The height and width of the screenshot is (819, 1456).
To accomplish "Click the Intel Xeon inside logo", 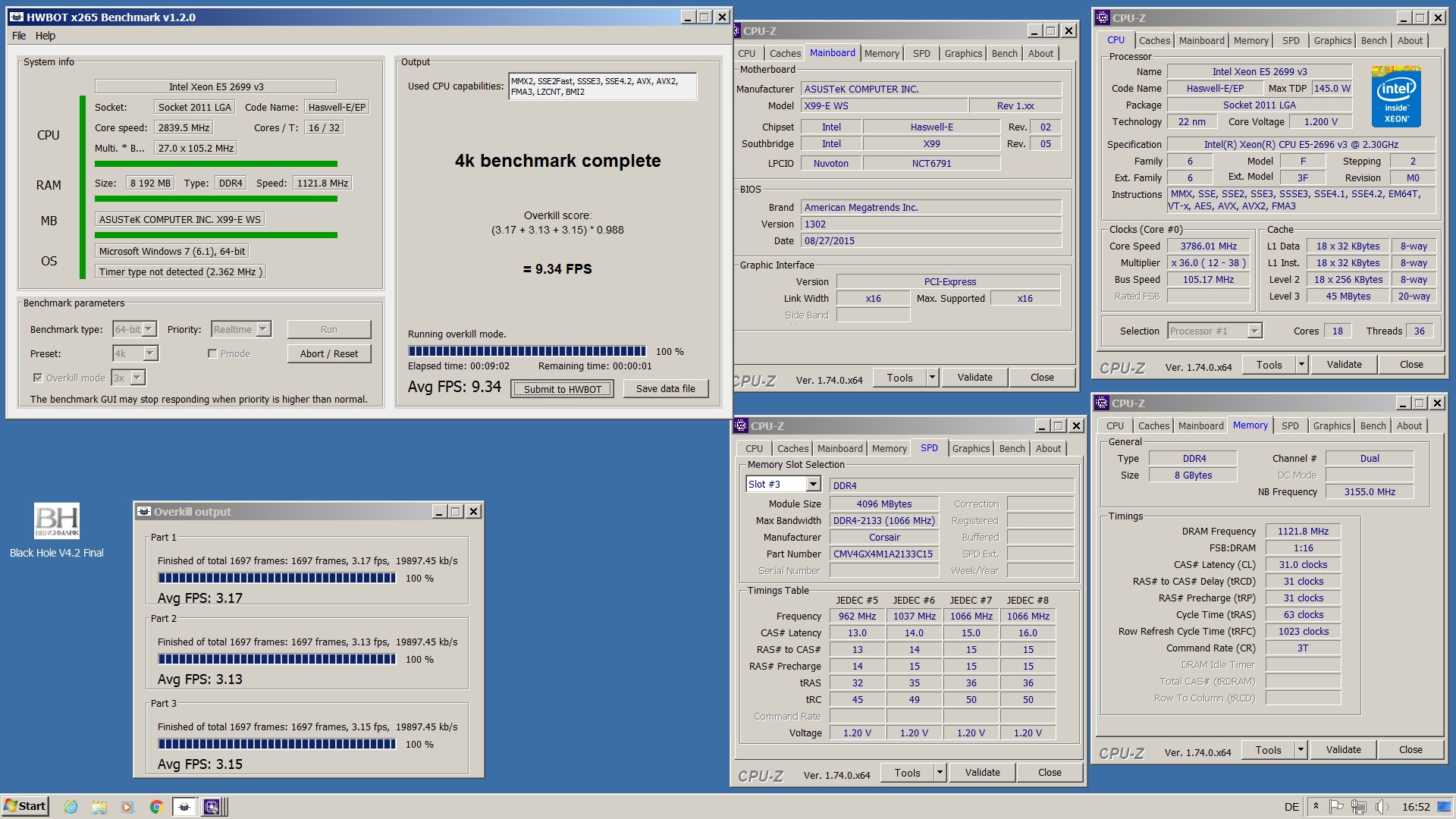I will [1396, 96].
